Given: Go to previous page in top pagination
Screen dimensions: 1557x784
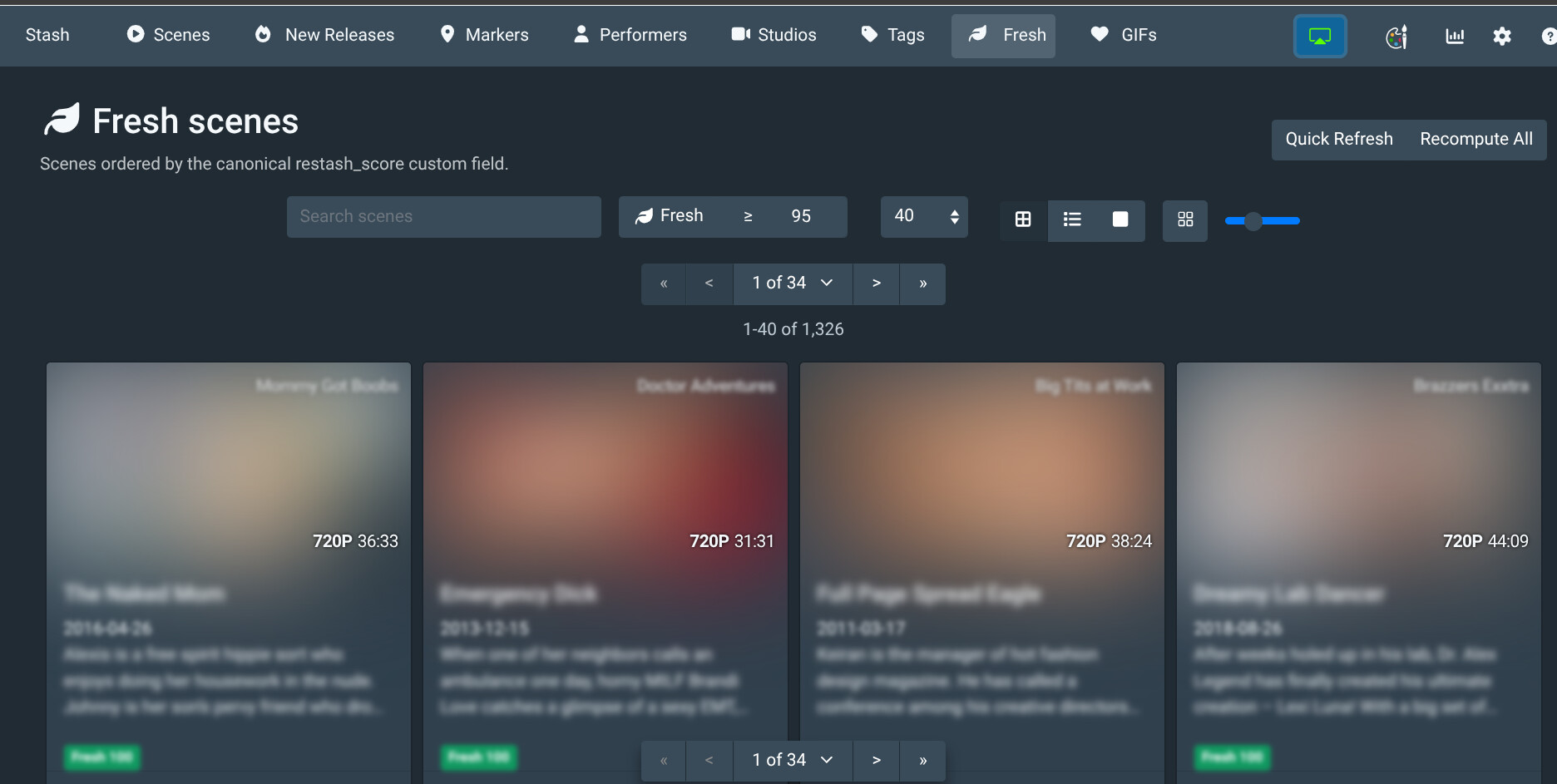Looking at the screenshot, I should [x=709, y=284].
